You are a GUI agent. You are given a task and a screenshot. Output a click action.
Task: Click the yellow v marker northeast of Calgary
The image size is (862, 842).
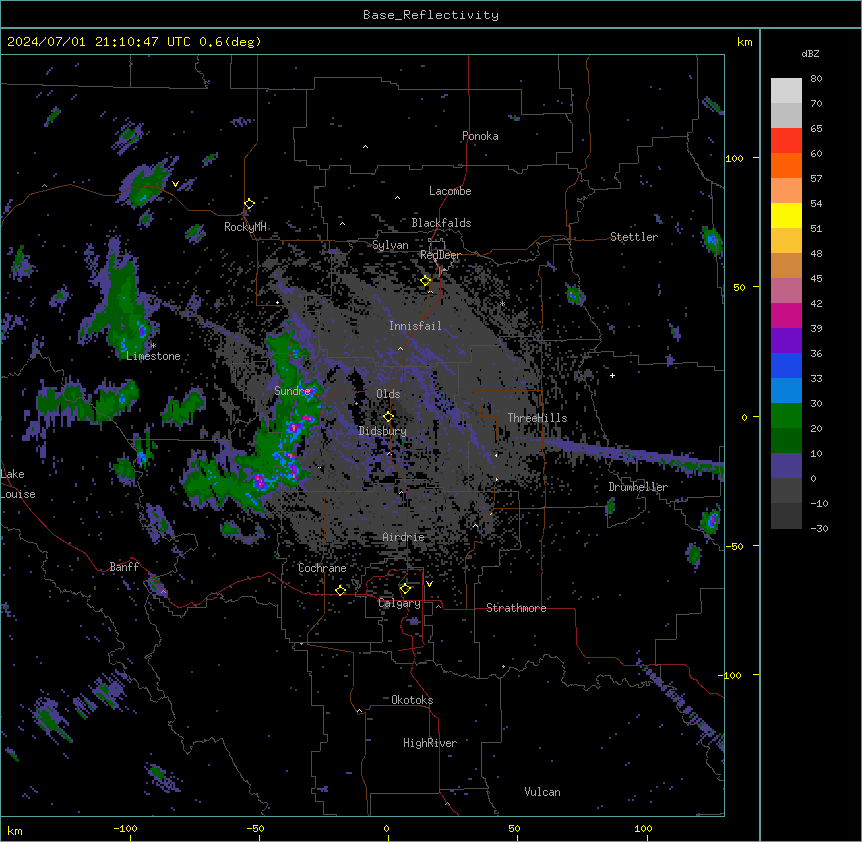click(429, 584)
